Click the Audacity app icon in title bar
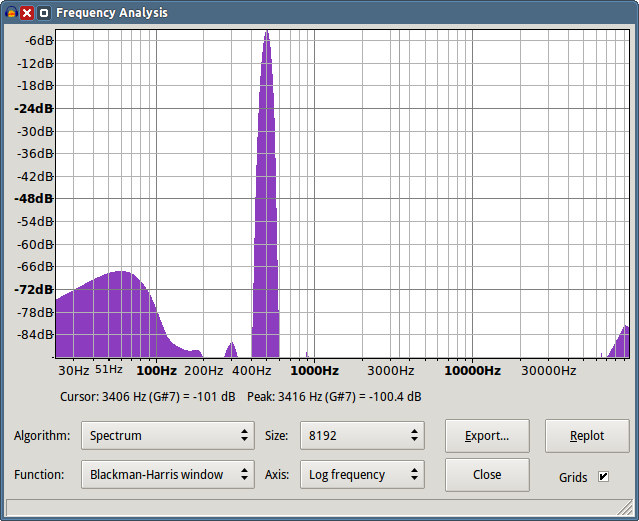This screenshot has height=521, width=639. [11, 13]
